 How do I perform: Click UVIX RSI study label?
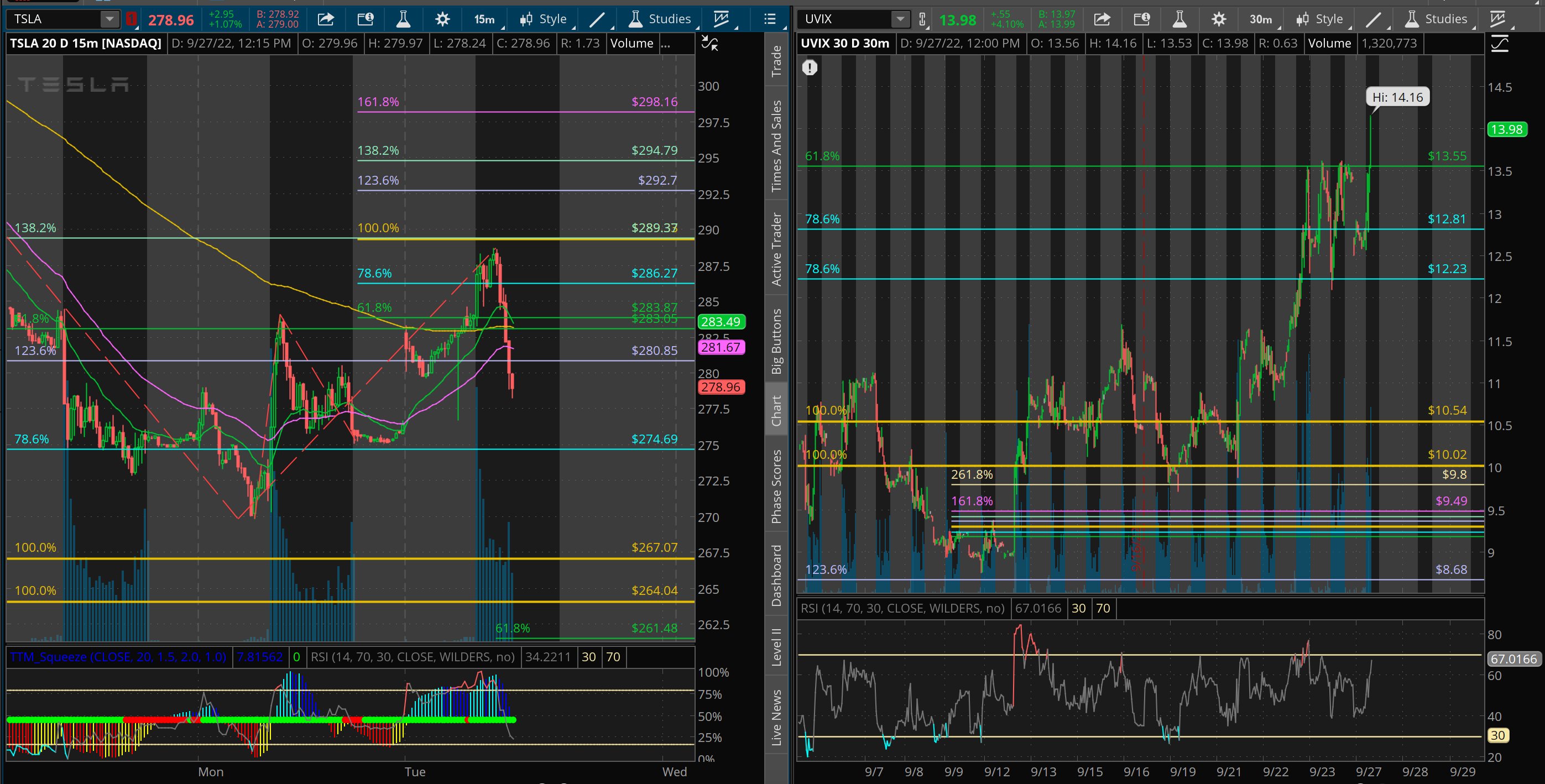[902, 608]
